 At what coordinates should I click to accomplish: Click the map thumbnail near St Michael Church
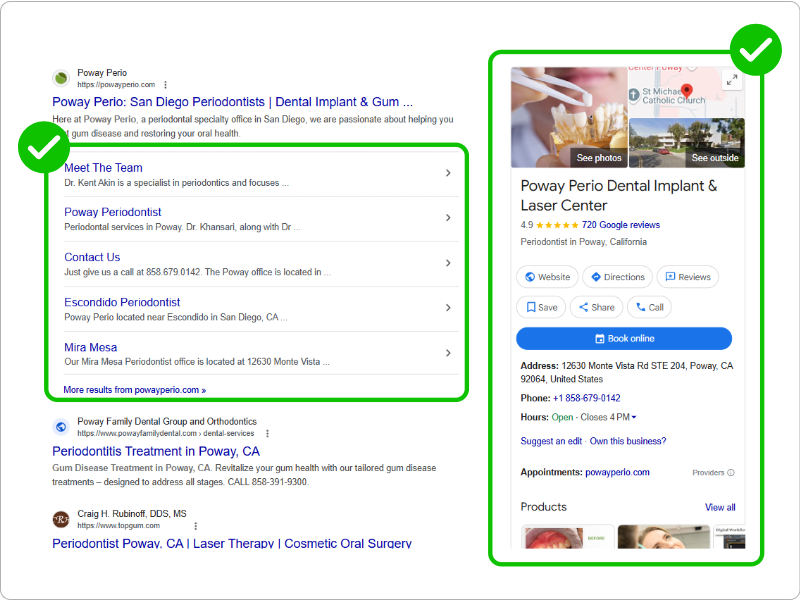tap(686, 92)
